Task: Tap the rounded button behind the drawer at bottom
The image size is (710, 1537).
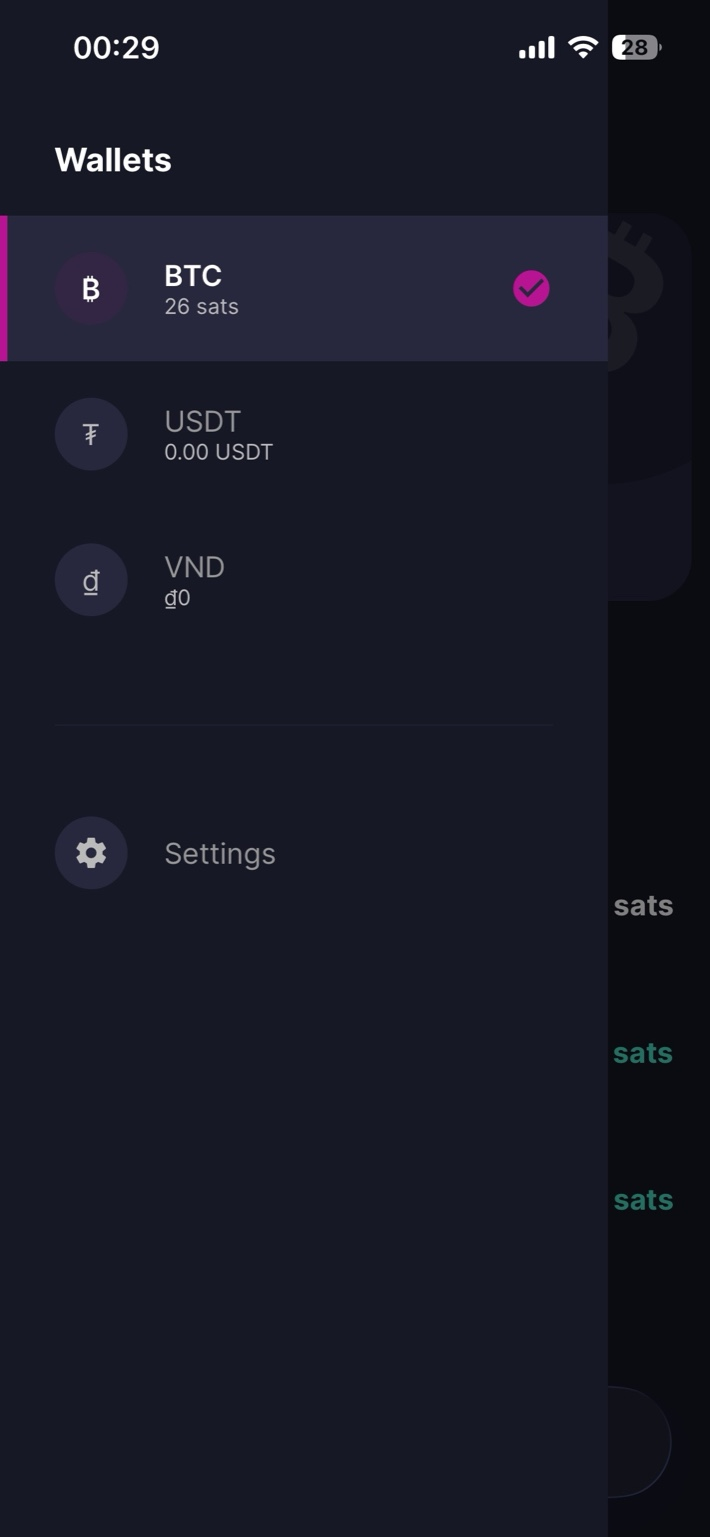Action: pyautogui.click(x=640, y=1441)
